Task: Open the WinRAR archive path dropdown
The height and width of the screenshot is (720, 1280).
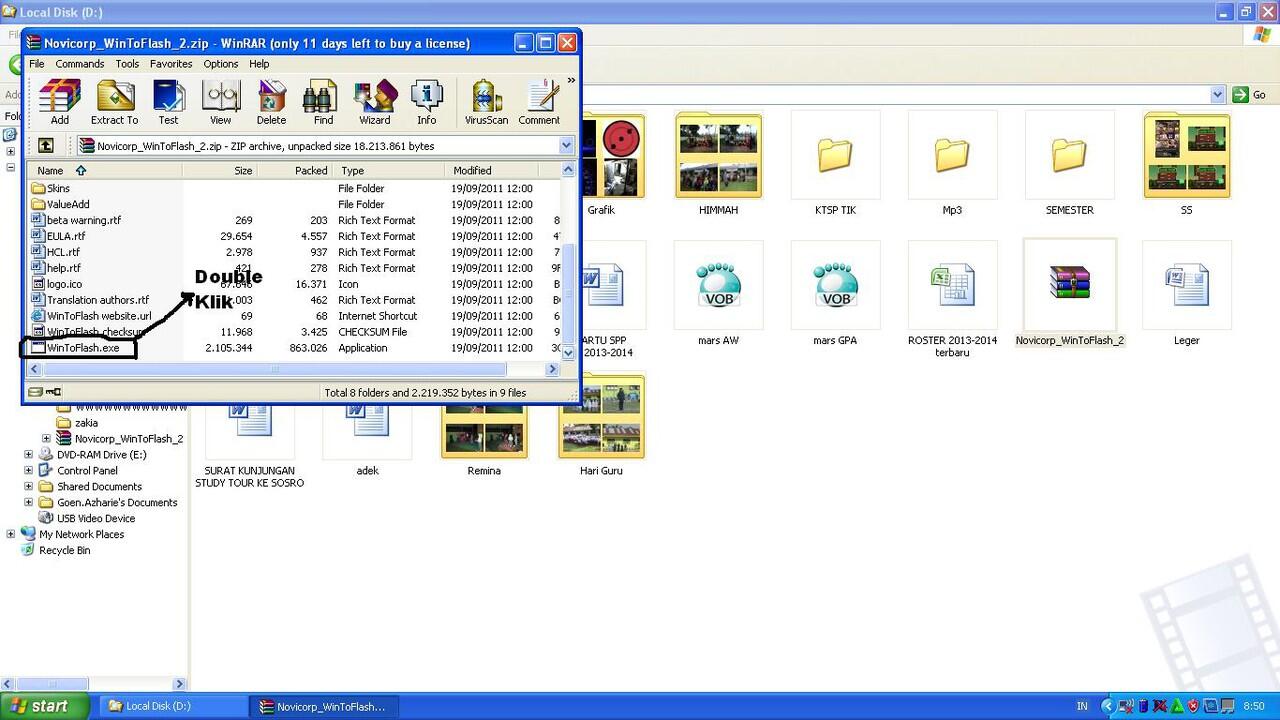Action: (x=566, y=145)
